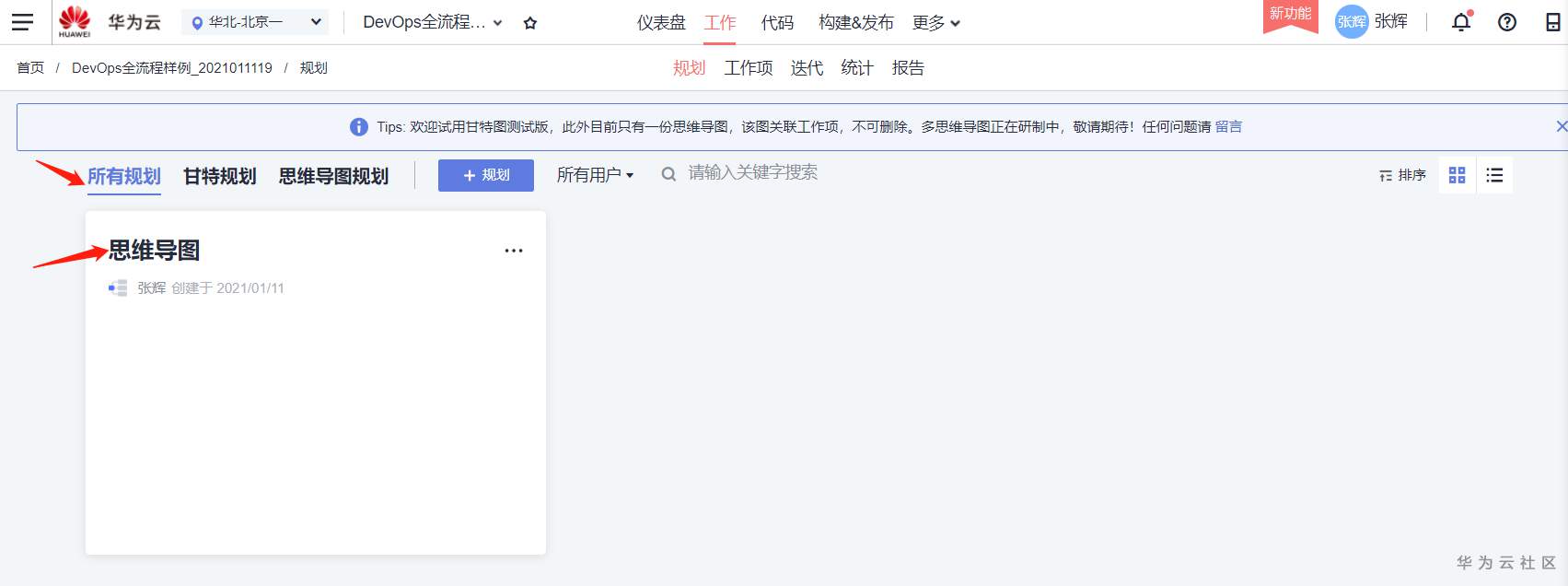This screenshot has height=586, width=1568.
Task: Open the help question mark icon
Action: (x=1507, y=22)
